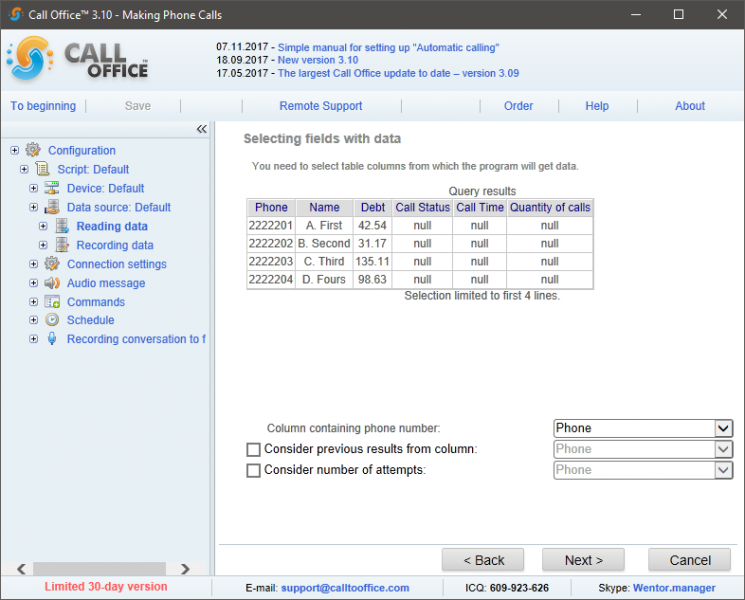Open the phone number column dropdown

(x=723, y=428)
